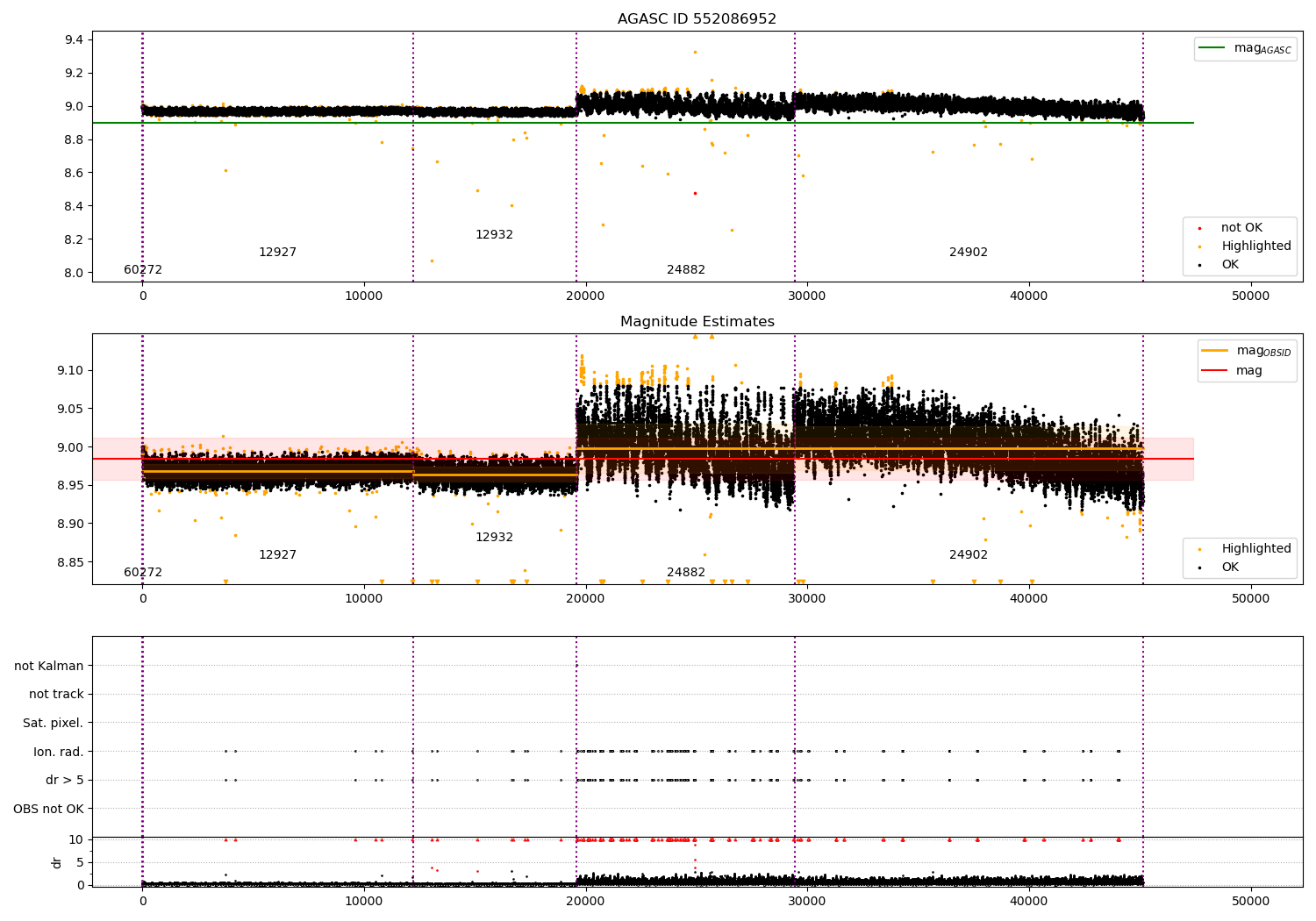Click the title "AGASC ID 552086952"
Image resolution: width=1316 pixels, height=921 pixels.
697,19
